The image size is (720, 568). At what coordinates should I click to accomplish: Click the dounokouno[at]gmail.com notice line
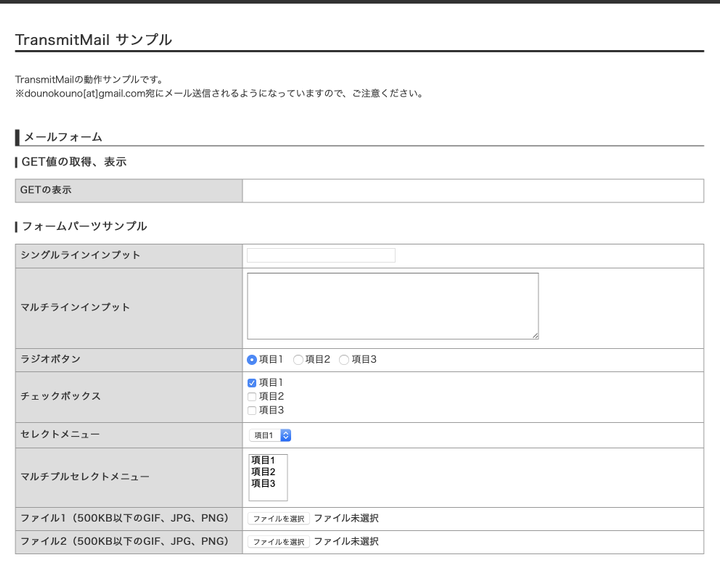[x=219, y=94]
